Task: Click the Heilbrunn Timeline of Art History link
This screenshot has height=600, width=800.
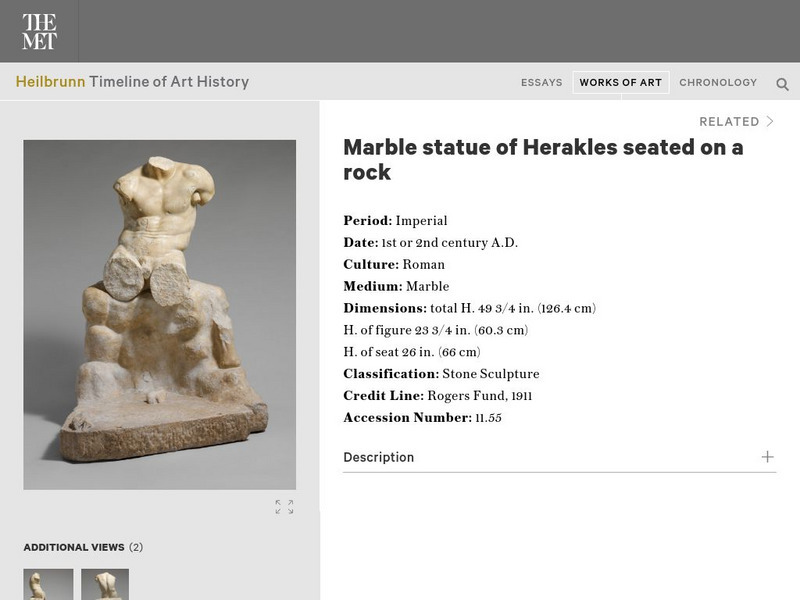Action: (132, 82)
